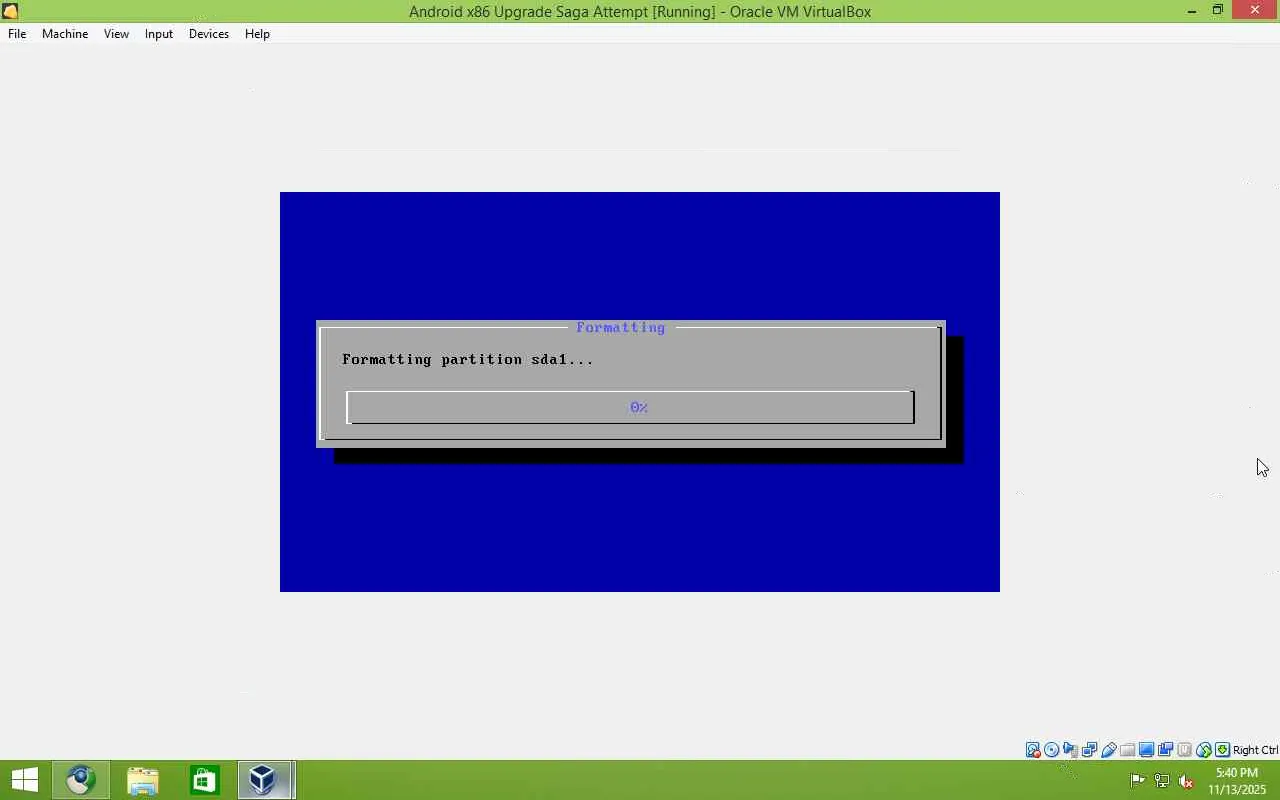Click the recording indicator icon

coord(1166,750)
